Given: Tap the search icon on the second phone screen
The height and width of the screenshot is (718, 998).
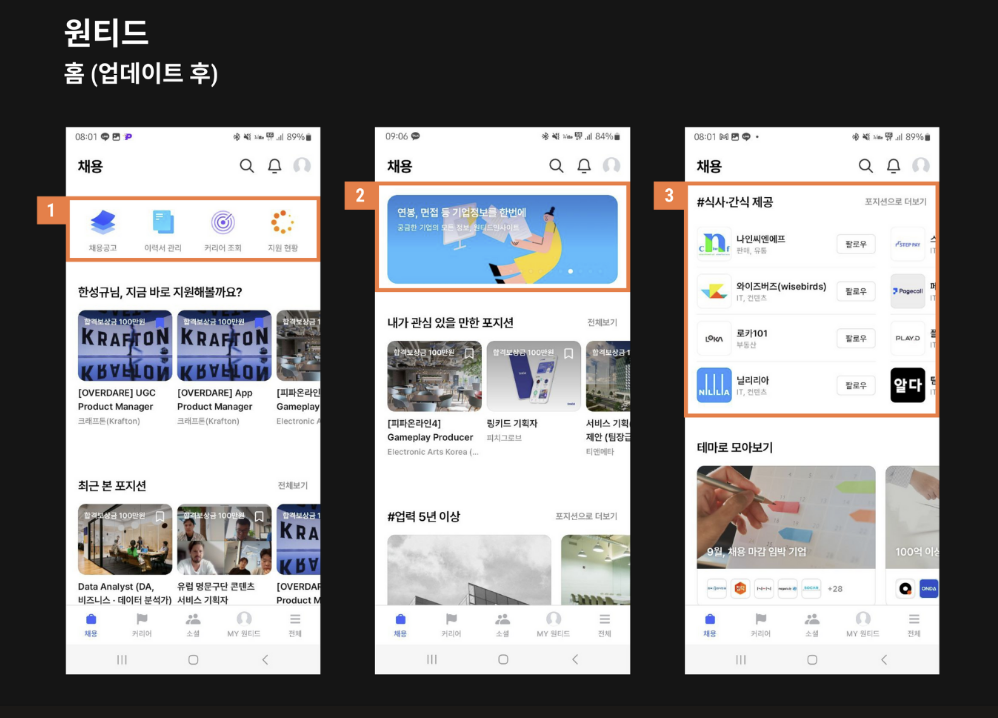Looking at the screenshot, I should (556, 166).
